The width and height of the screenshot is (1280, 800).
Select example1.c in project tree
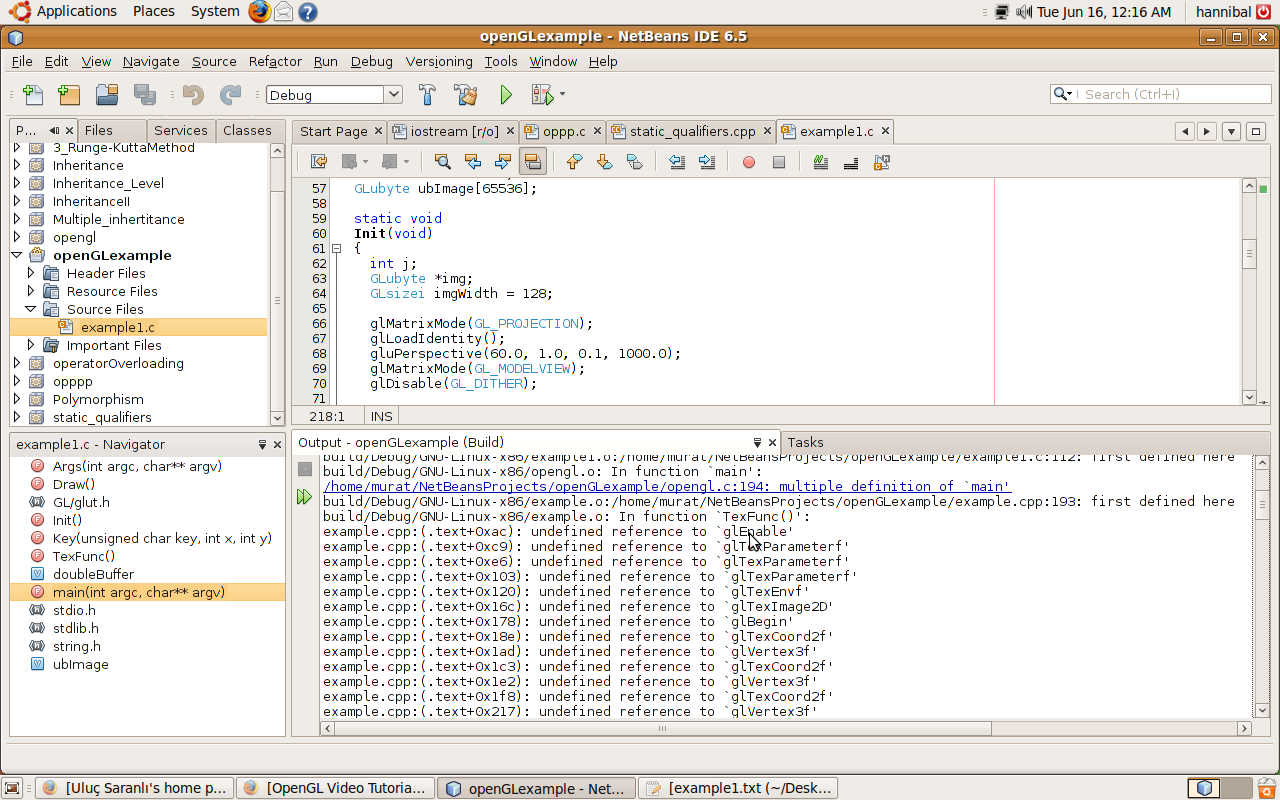118,327
